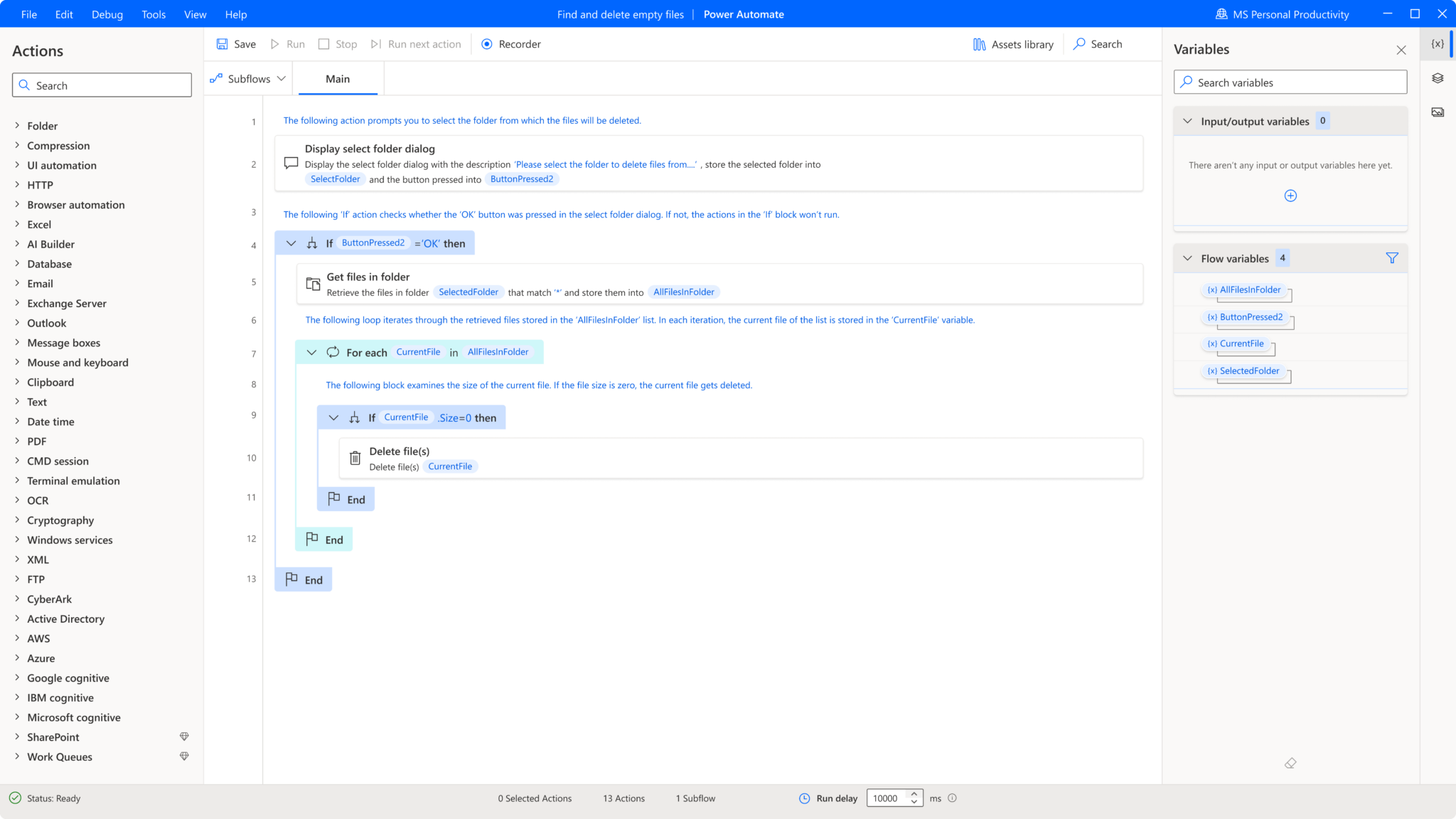Add a new input/output variable with plus button
1456x819 pixels.
pos(1290,196)
